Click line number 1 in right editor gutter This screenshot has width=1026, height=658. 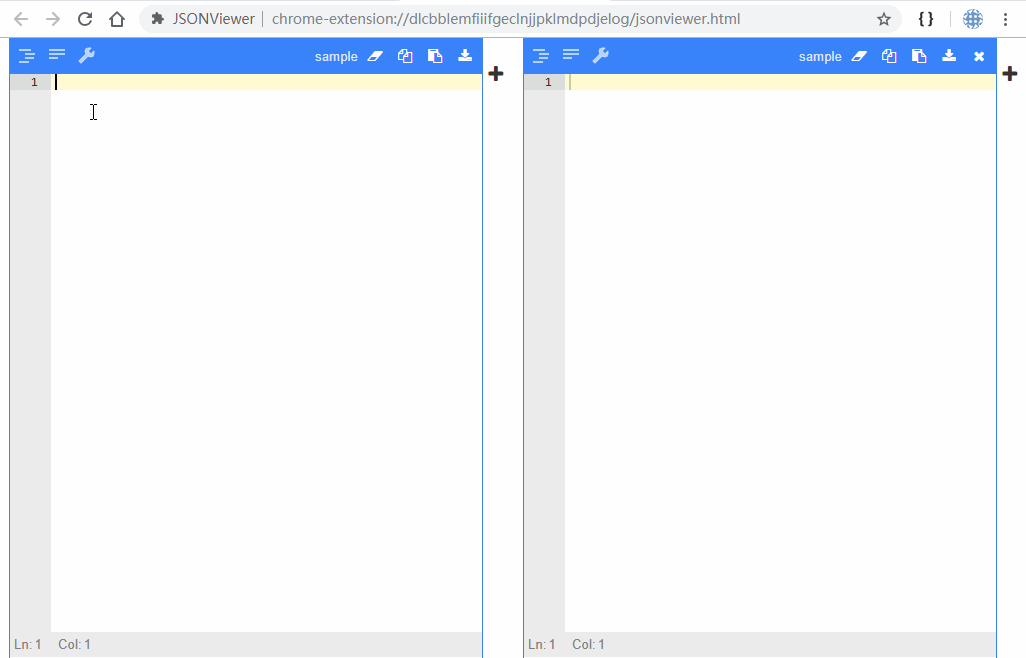click(x=548, y=82)
